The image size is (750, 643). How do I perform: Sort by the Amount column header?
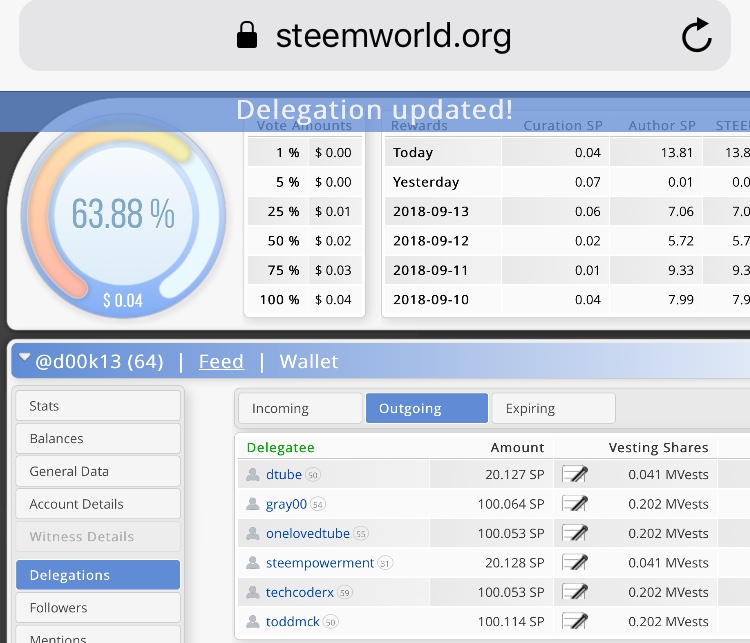click(517, 447)
